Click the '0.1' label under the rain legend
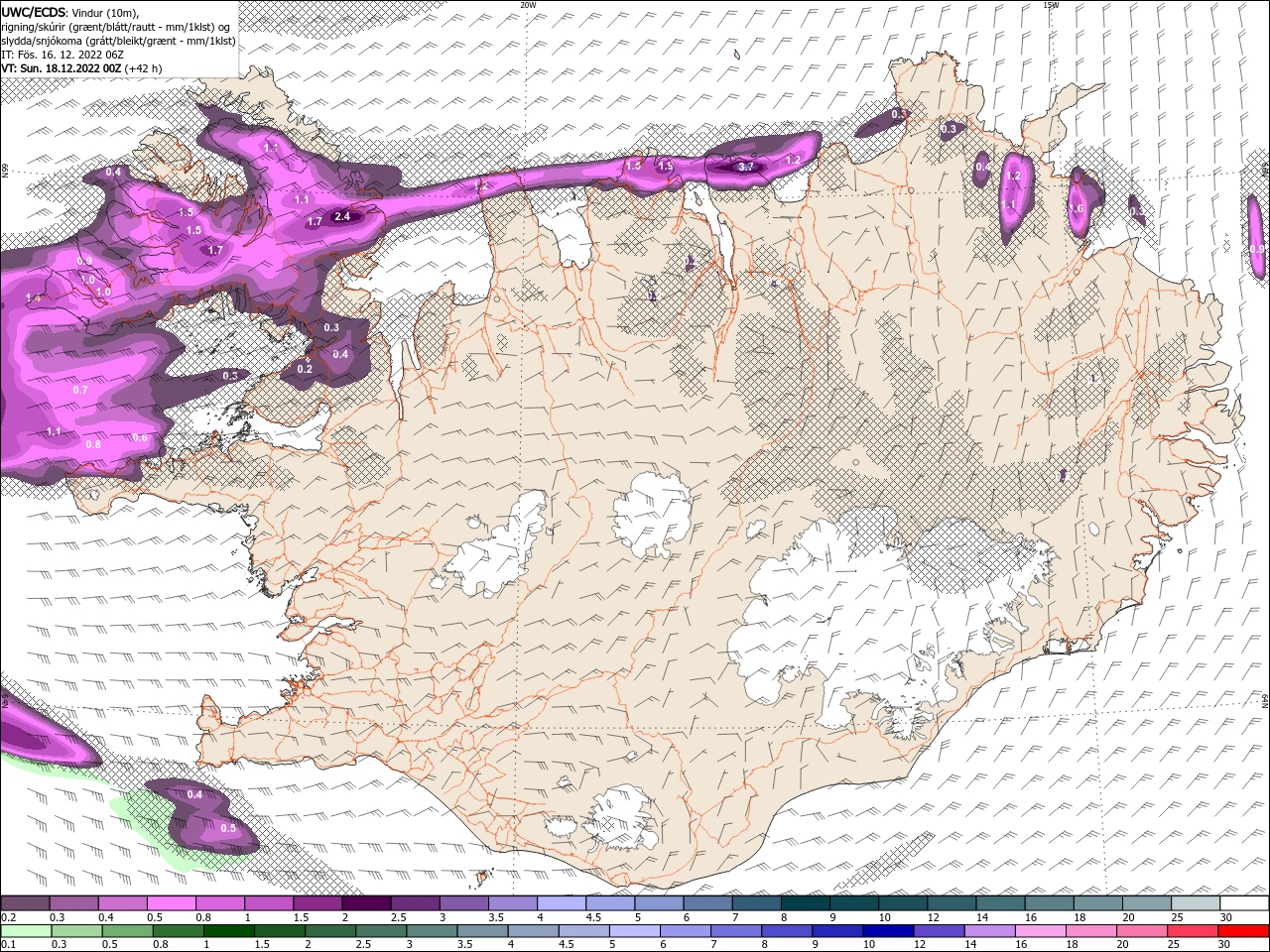 point(8,945)
